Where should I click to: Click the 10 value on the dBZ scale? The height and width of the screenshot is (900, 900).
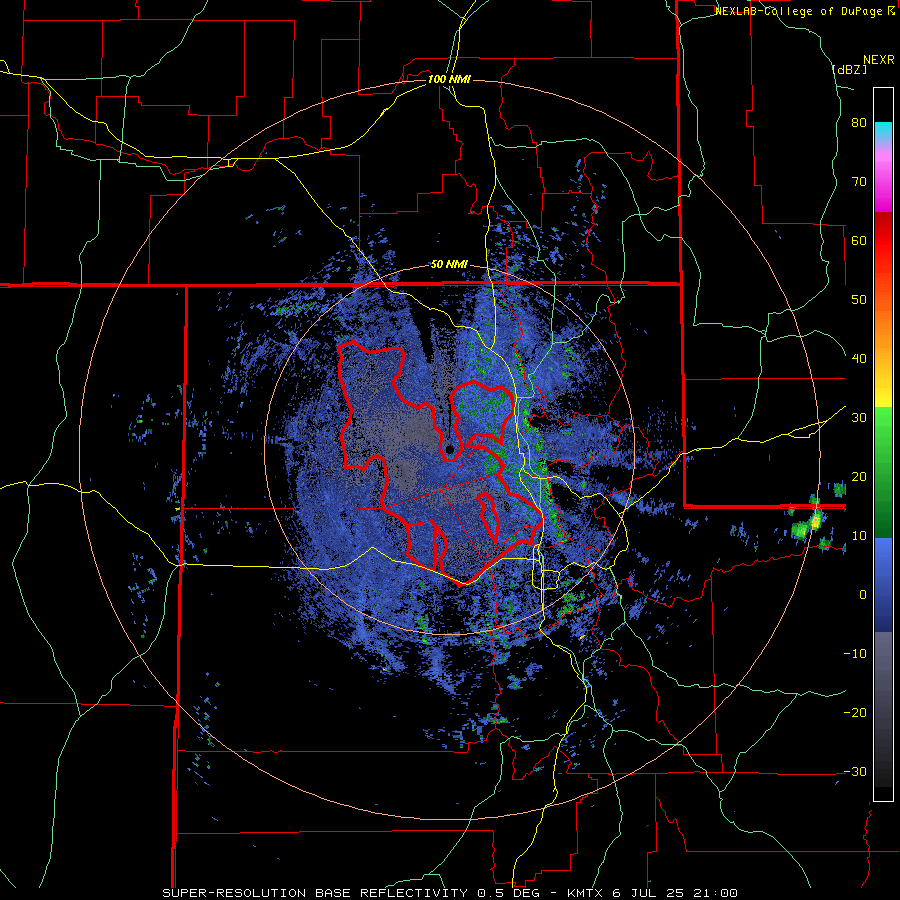[859, 536]
